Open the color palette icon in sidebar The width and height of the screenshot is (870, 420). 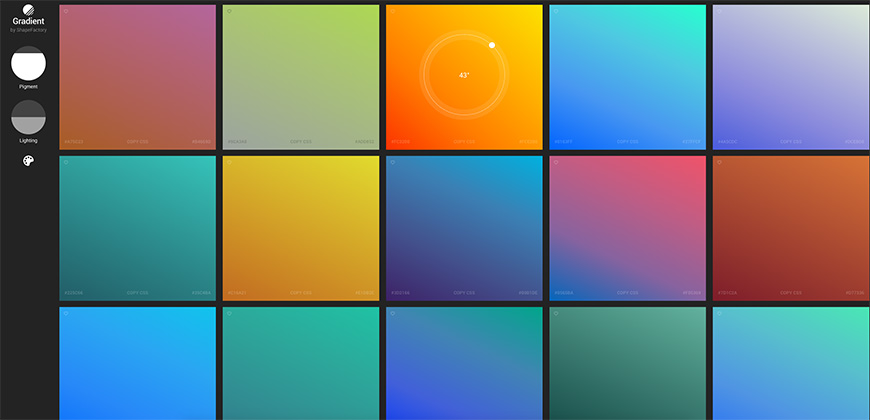[28, 161]
